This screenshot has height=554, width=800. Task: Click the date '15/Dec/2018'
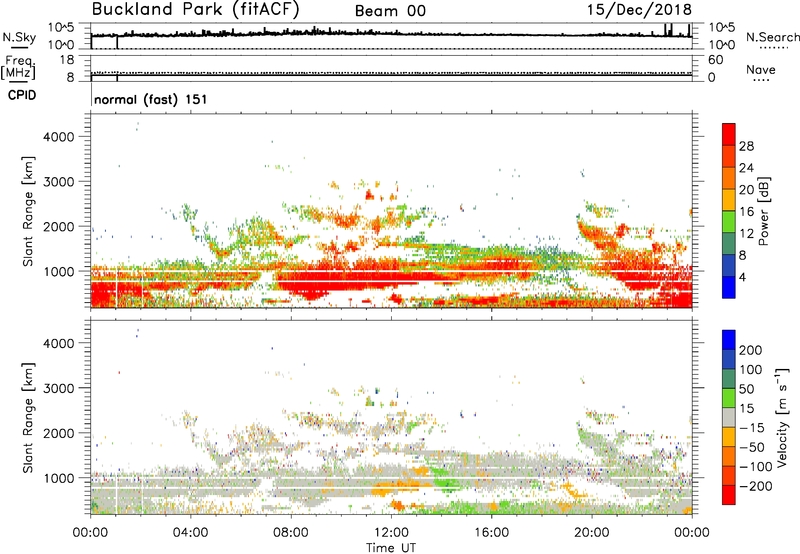639,9
